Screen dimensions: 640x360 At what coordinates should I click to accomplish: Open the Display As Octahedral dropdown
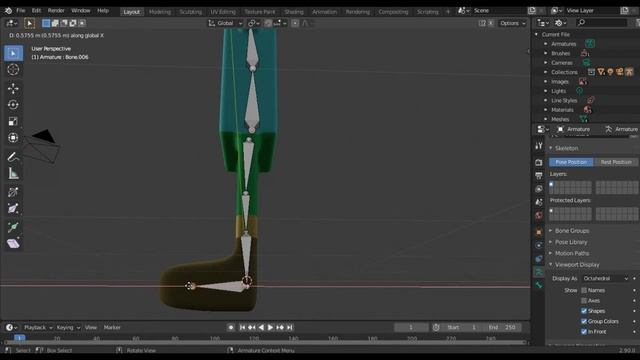coord(605,278)
